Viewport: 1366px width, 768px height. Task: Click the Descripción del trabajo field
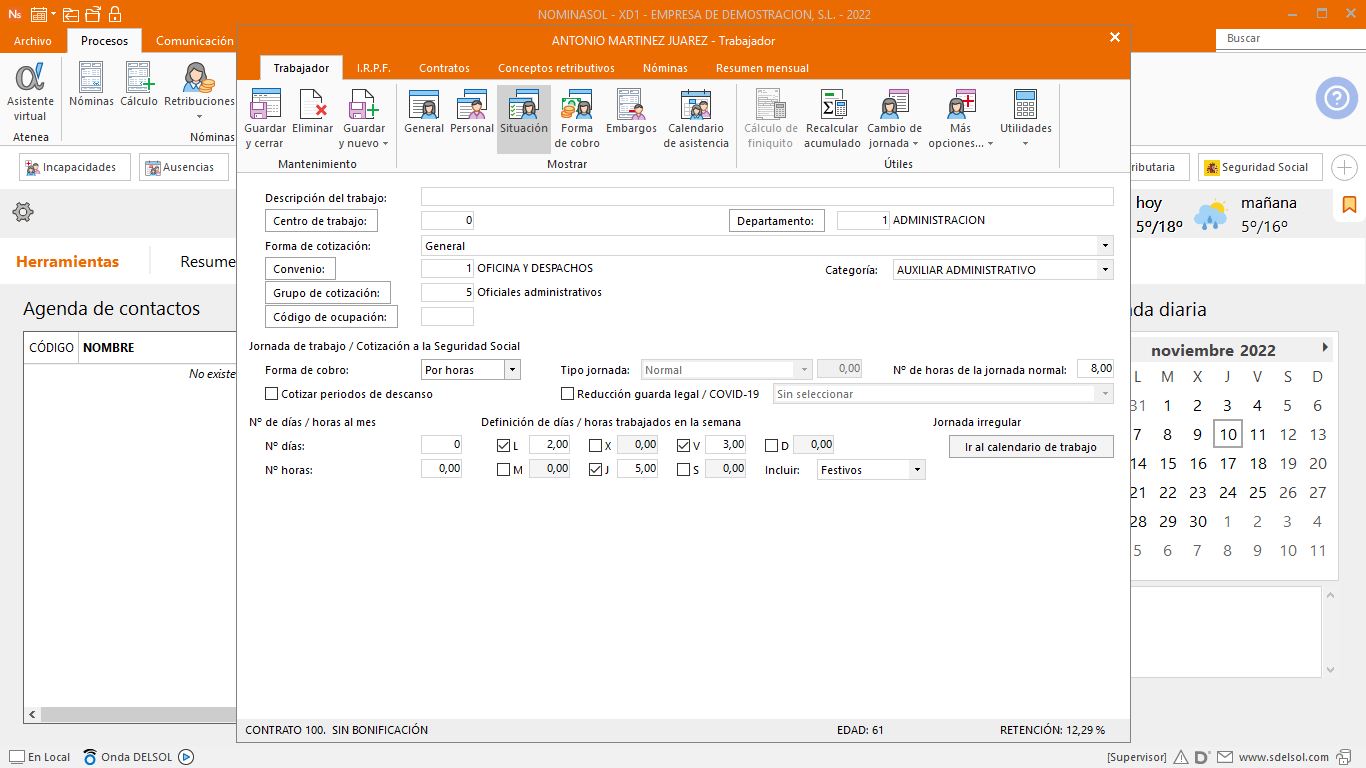(x=766, y=197)
